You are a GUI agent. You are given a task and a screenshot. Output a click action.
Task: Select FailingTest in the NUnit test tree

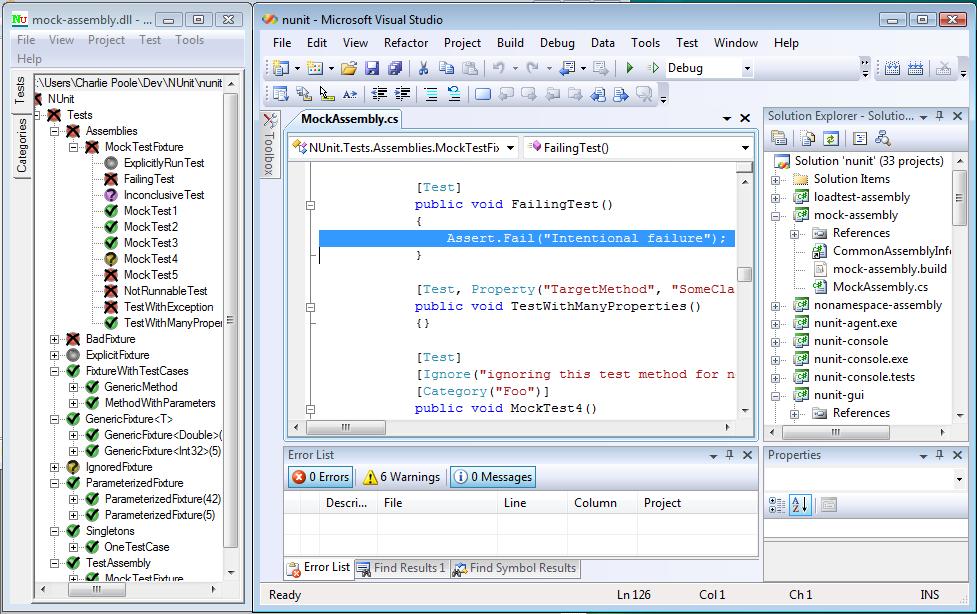point(149,179)
